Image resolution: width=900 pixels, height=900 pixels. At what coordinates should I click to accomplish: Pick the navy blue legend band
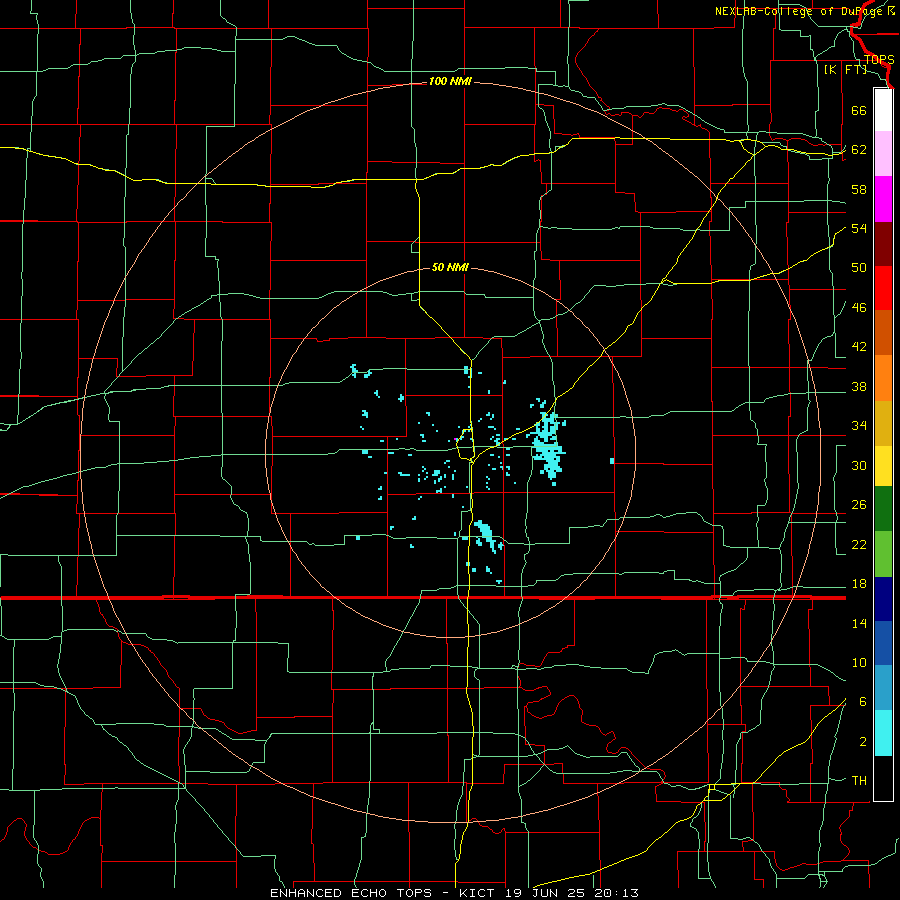[883, 599]
